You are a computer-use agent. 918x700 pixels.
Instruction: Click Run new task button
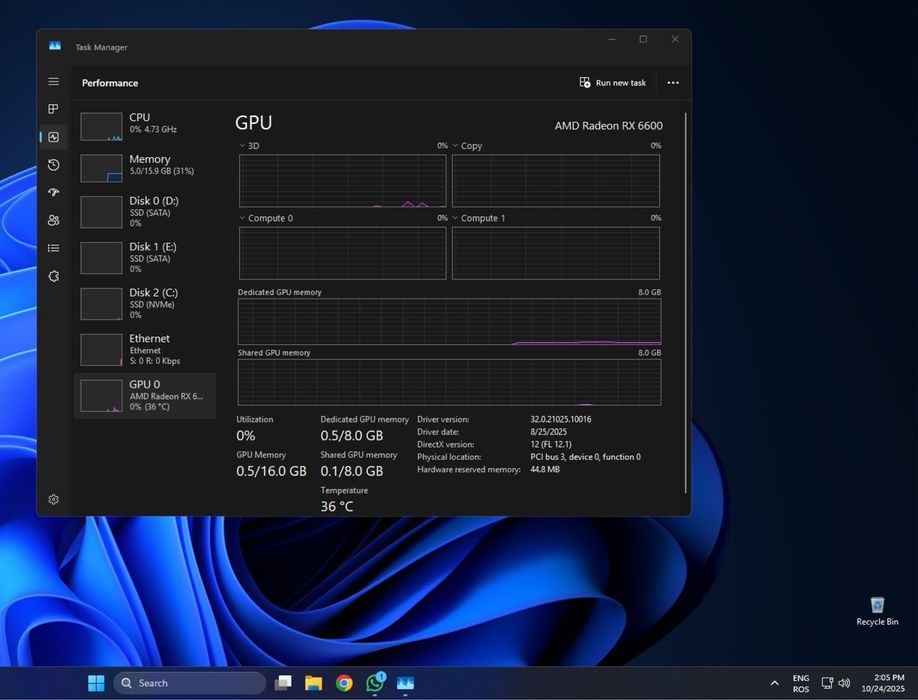click(612, 83)
